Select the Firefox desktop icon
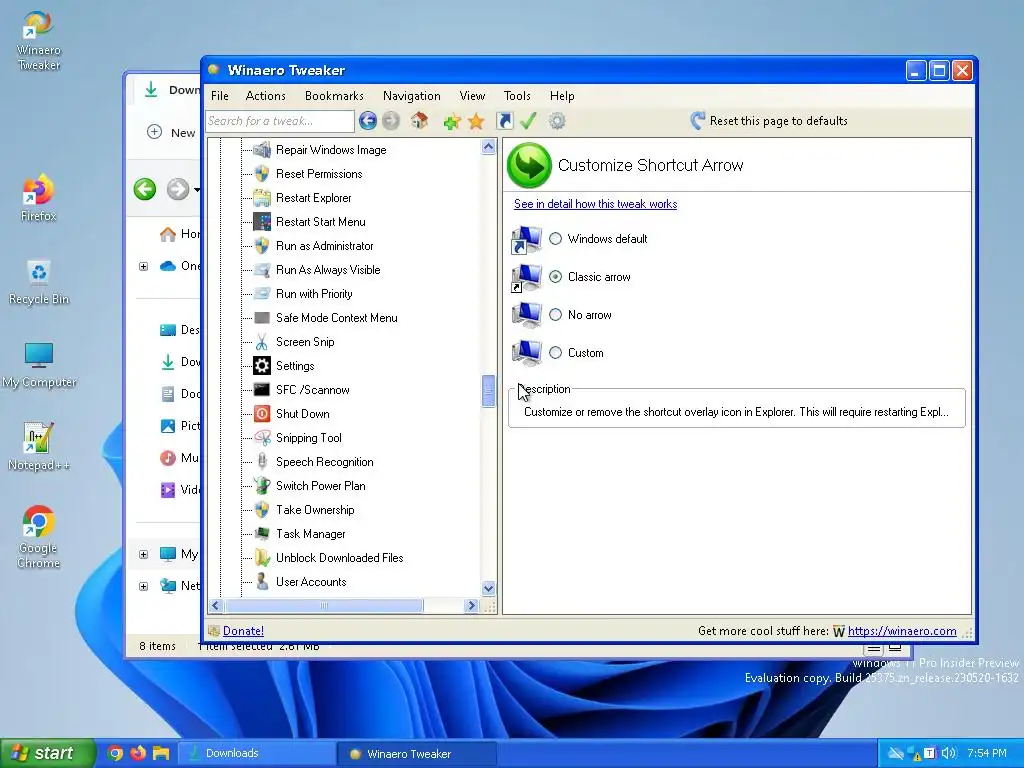Screen dimensions: 1024x768 (x=39, y=197)
